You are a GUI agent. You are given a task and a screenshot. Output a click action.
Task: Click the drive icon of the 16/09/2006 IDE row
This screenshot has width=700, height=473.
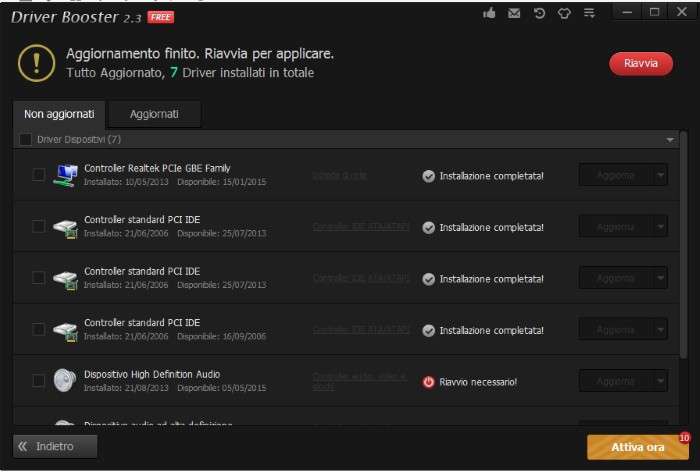pos(65,331)
